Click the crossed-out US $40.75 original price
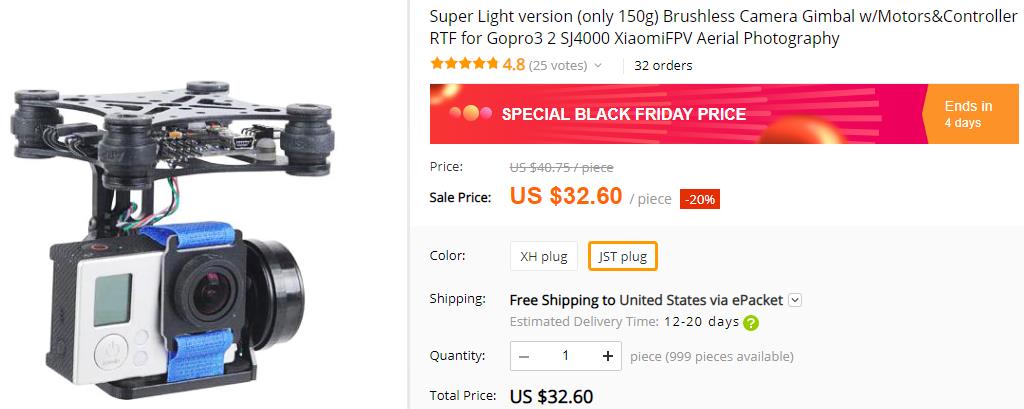Image resolution: width=1024 pixels, height=409 pixels. point(561,167)
